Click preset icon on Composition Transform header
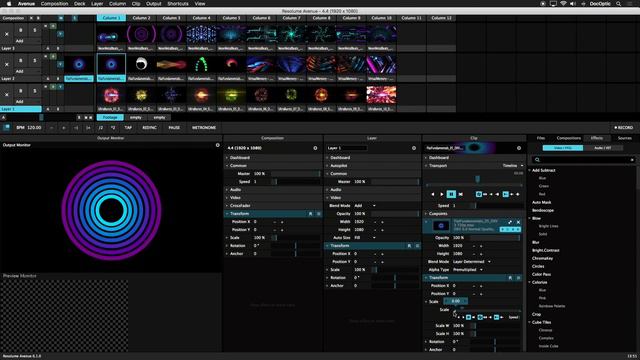Screen dimensions: 640x360 (x=311, y=214)
